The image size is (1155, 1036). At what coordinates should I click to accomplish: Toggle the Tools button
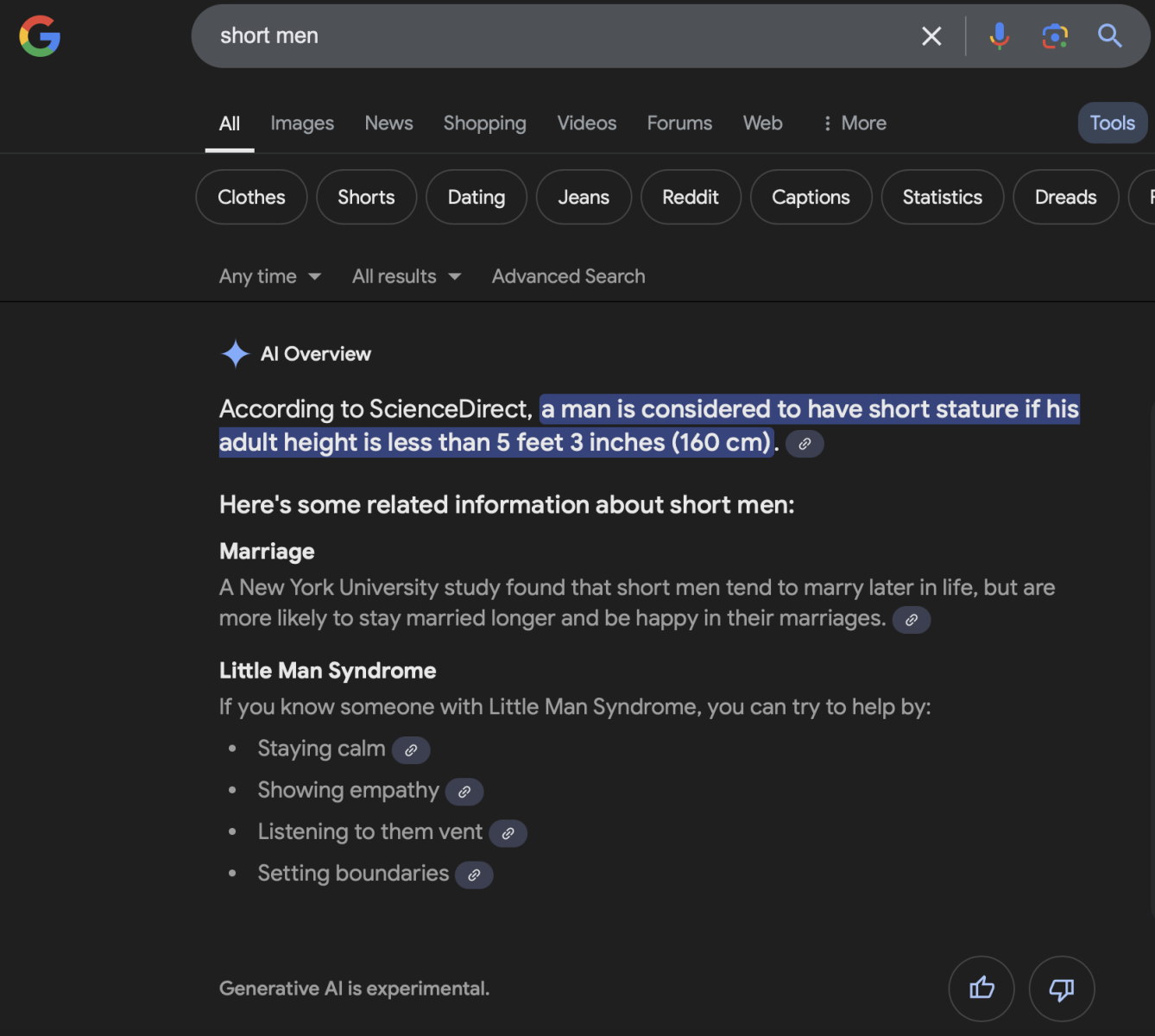(x=1113, y=123)
